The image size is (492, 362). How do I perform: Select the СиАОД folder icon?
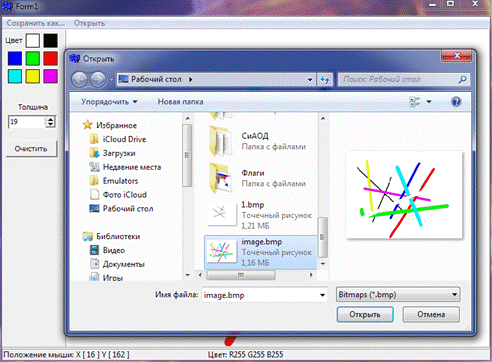coord(220,141)
